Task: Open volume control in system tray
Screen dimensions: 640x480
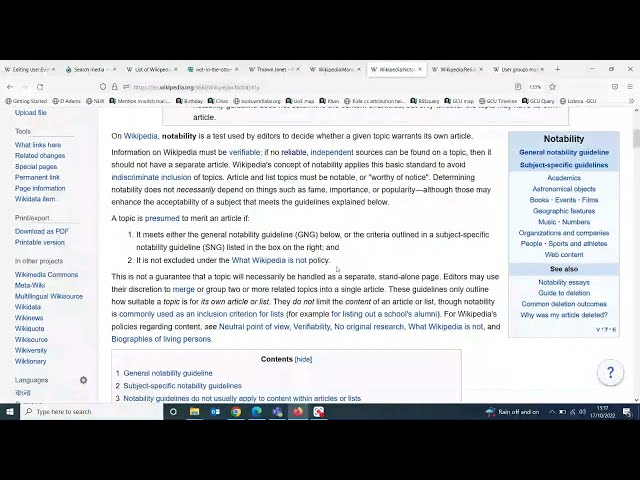Action: tap(583, 412)
